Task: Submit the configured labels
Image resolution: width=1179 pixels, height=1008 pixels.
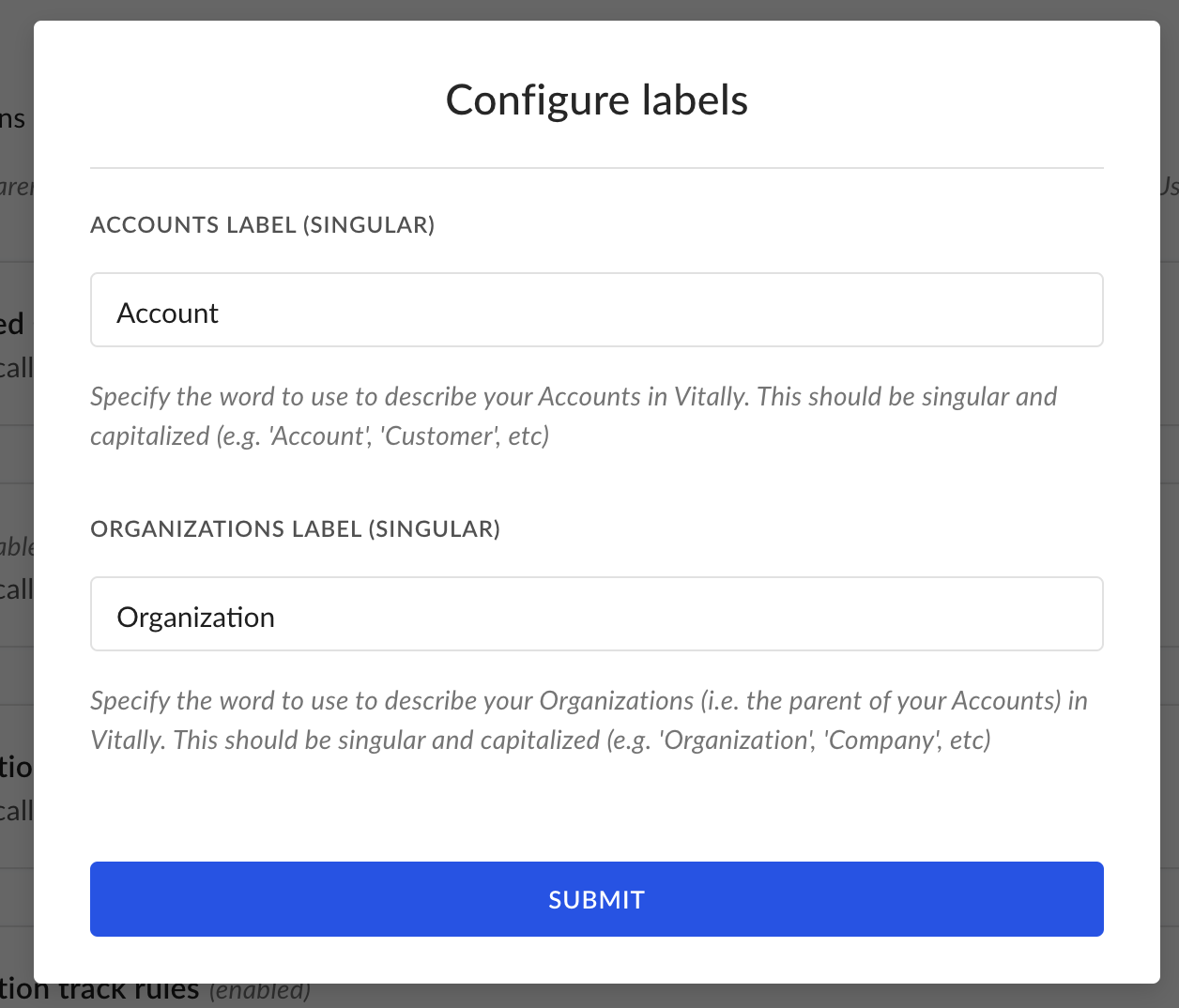Action: 596,899
